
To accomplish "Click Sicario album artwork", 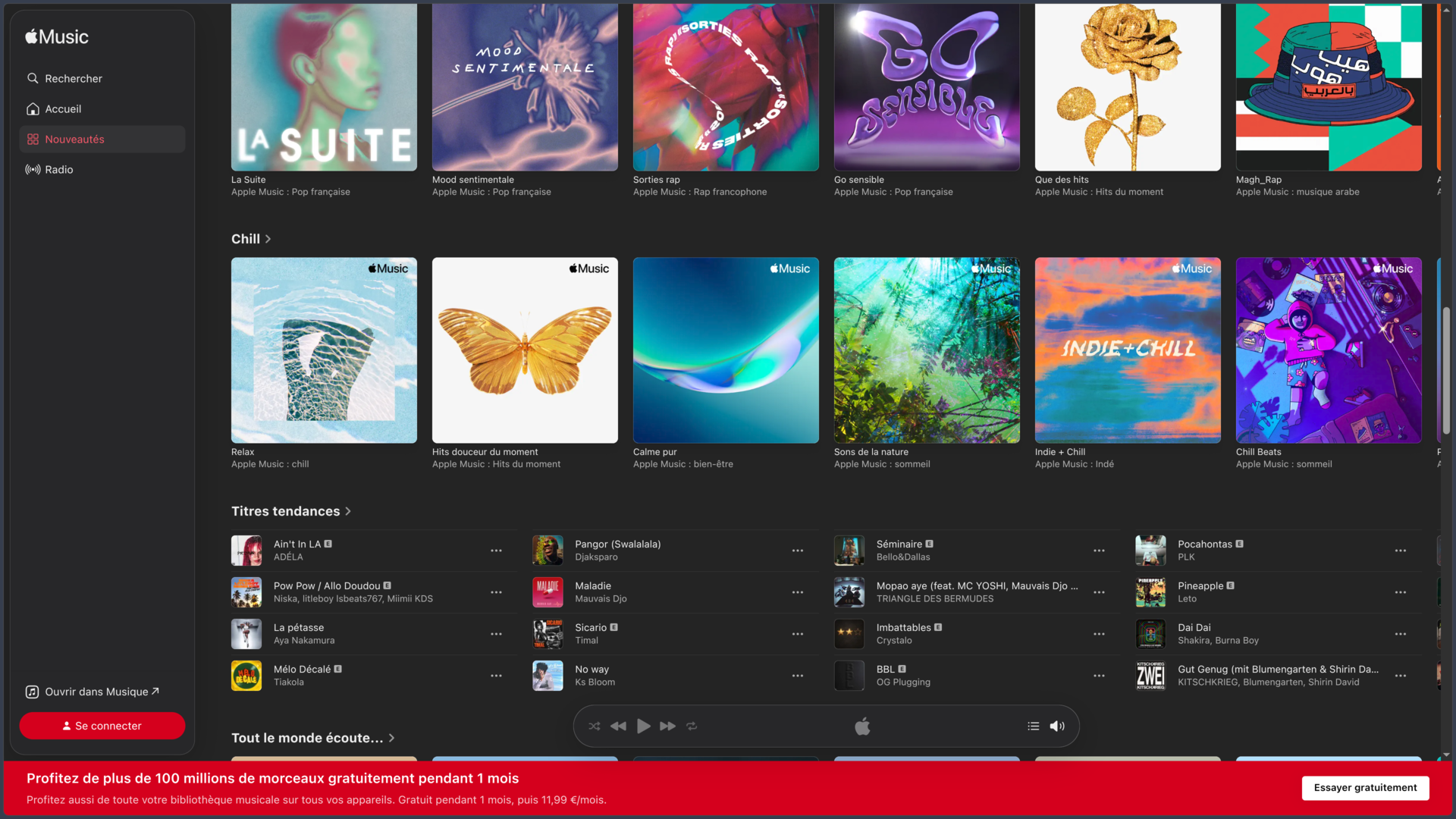I will tap(548, 634).
